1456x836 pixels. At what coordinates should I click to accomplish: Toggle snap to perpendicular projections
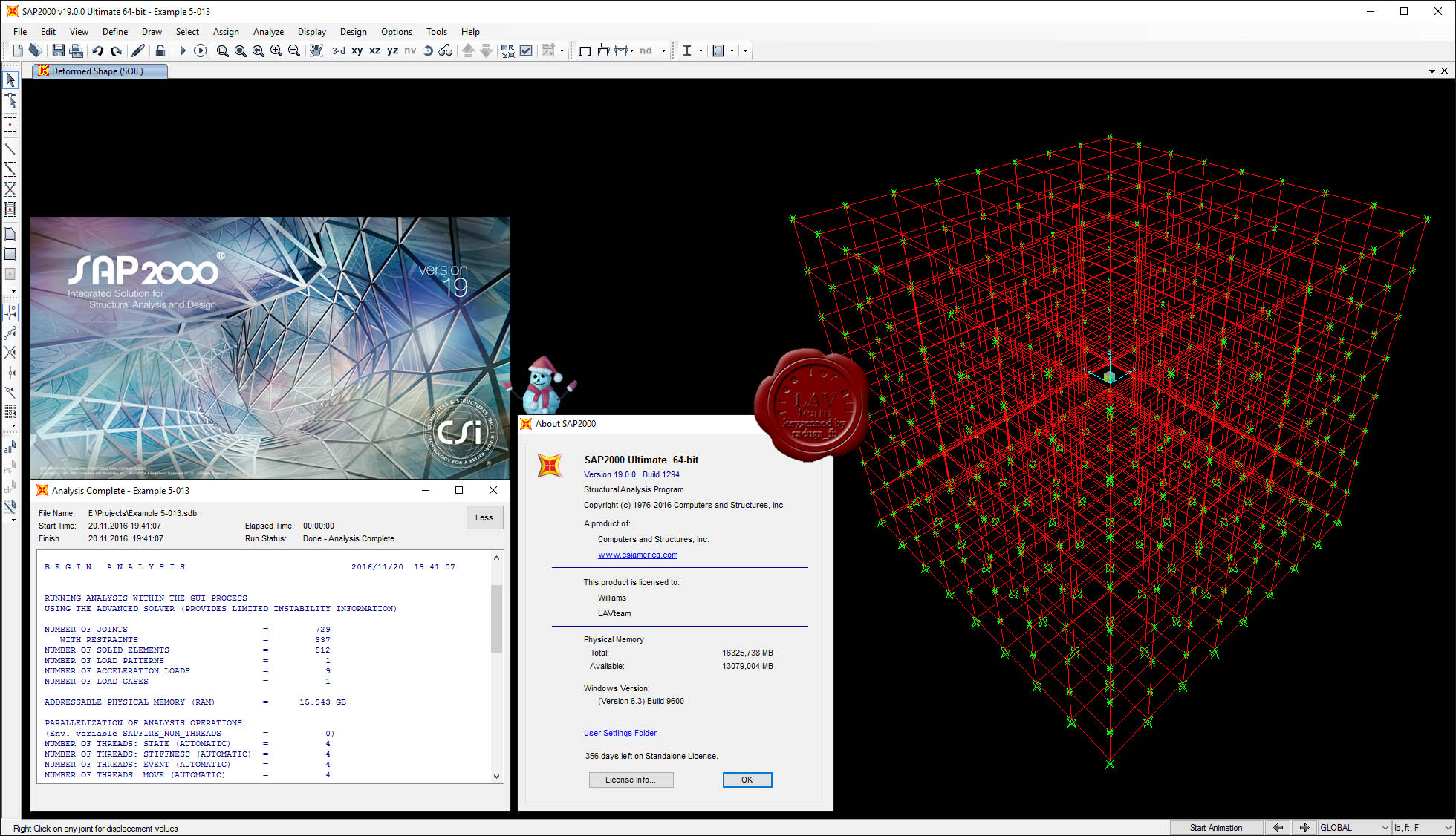pos(10,373)
